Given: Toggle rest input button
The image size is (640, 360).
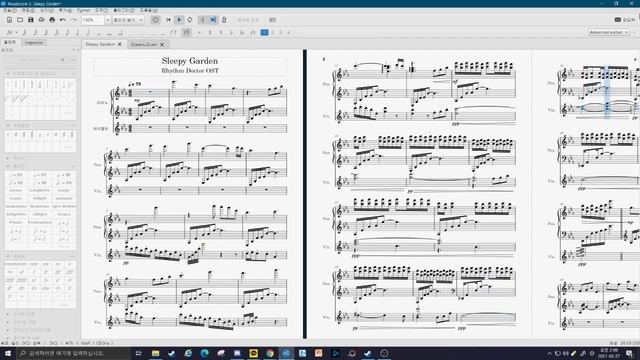Looking at the screenshot, I should point(187,32).
